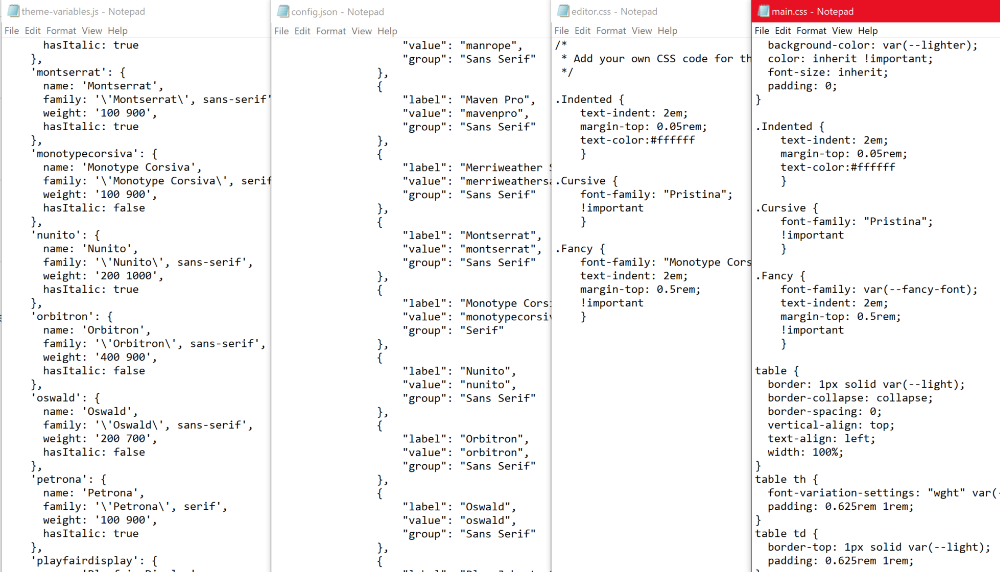1000x572 pixels.
Task: Open Help menu in main.css Notepad
Action: [x=867, y=31]
